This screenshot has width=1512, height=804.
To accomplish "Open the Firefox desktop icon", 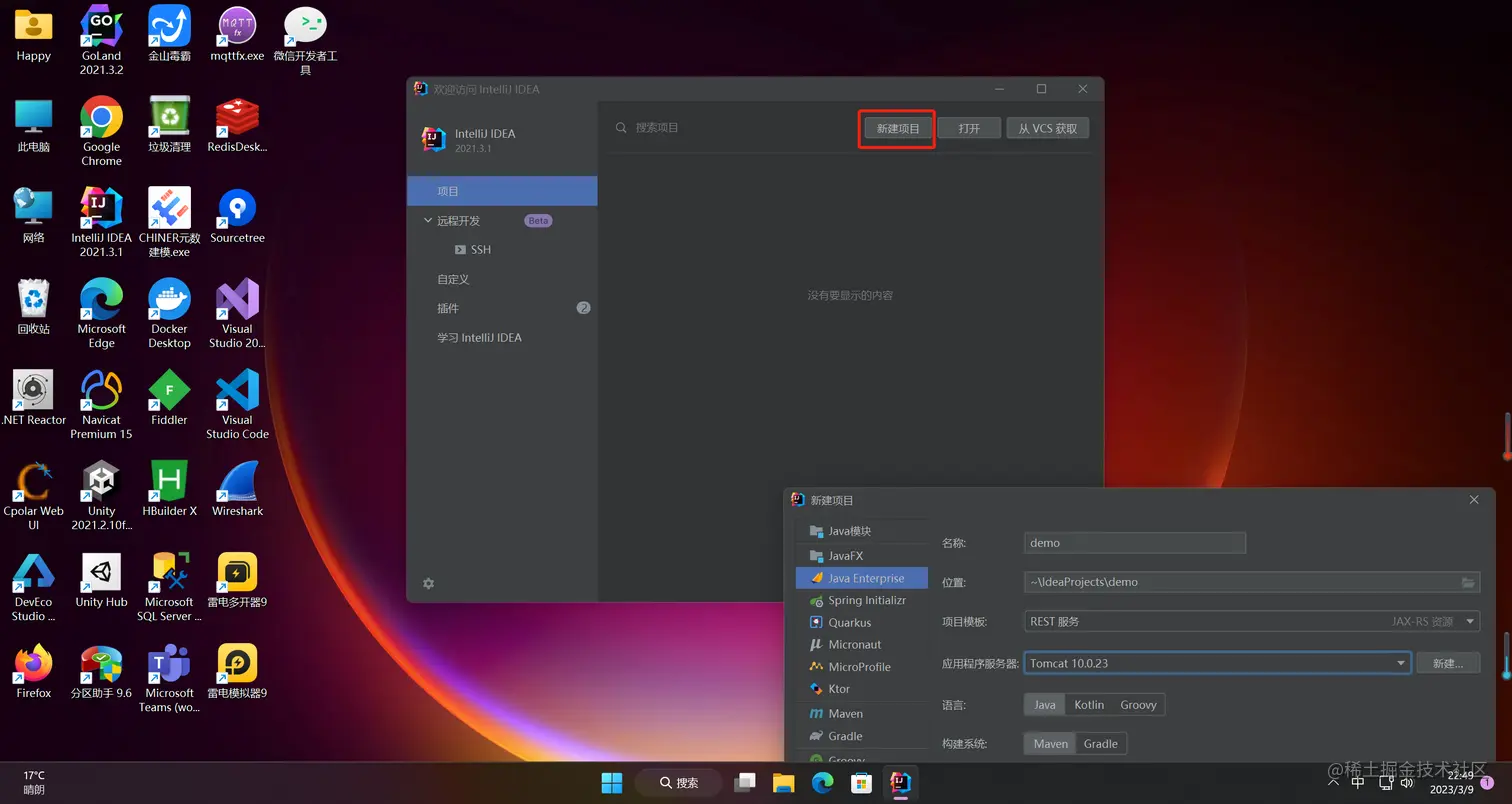I will 33,671.
